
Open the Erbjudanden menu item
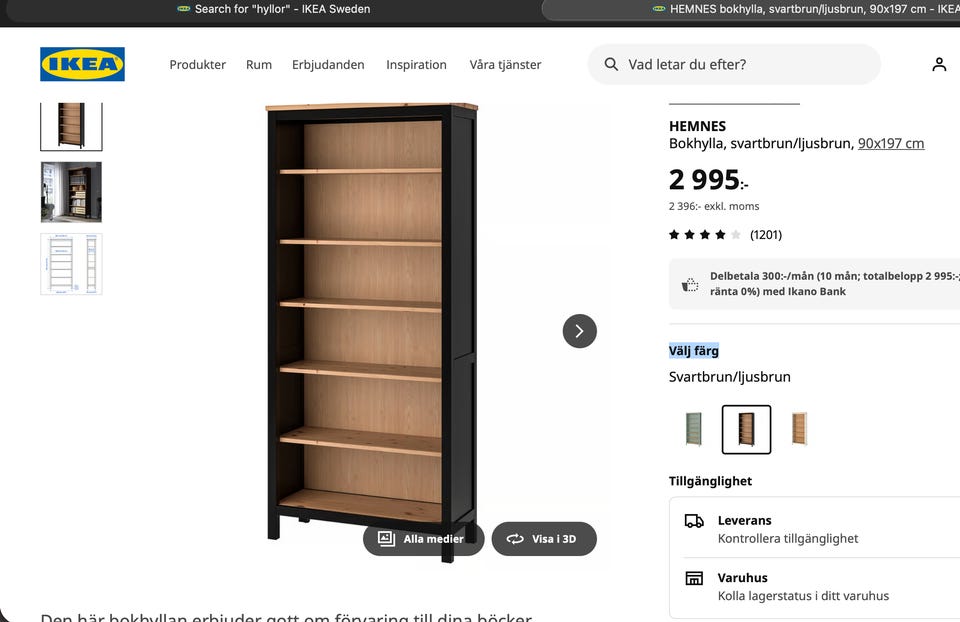(328, 64)
